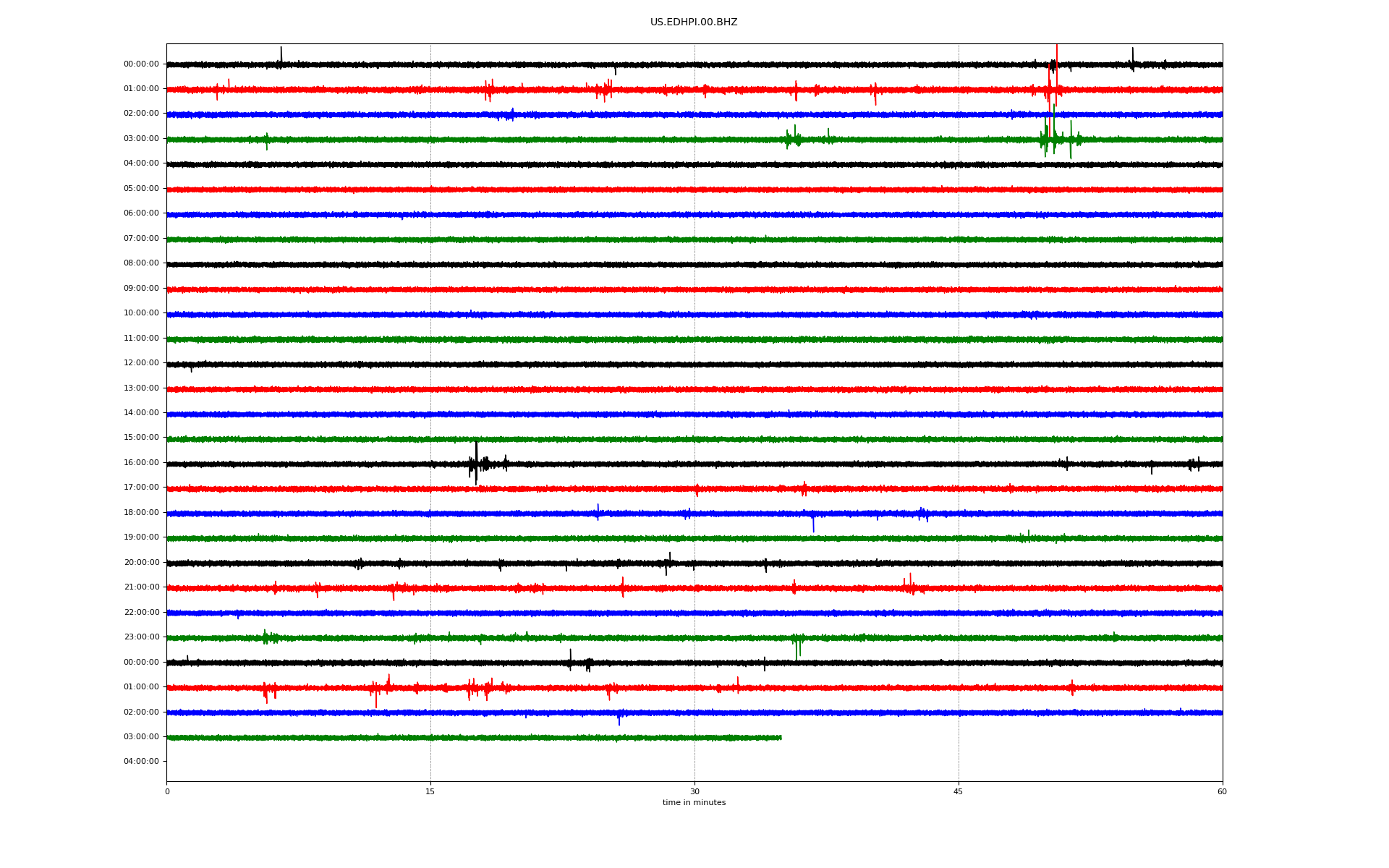
Task: Select the 08:00:00 row time label
Action: (x=141, y=263)
